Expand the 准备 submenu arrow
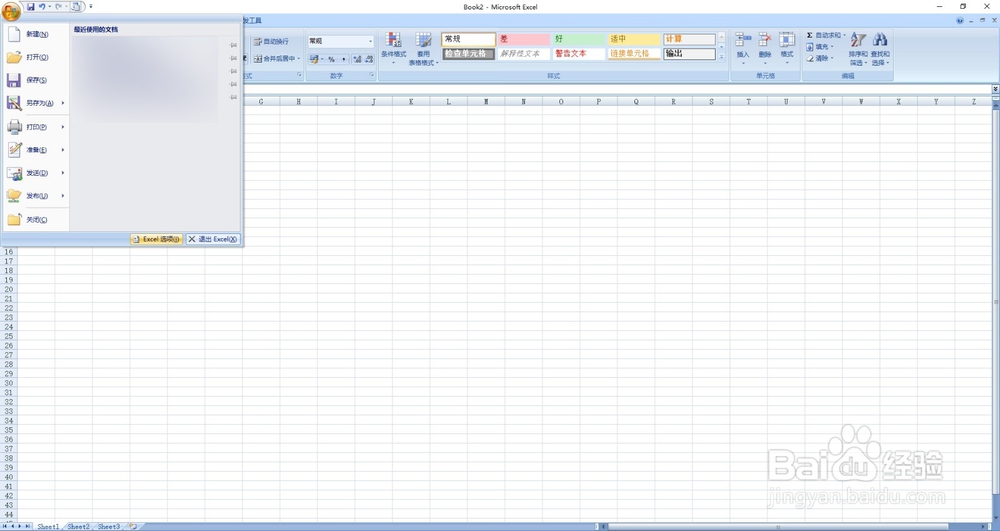1000x531 pixels. [63, 150]
